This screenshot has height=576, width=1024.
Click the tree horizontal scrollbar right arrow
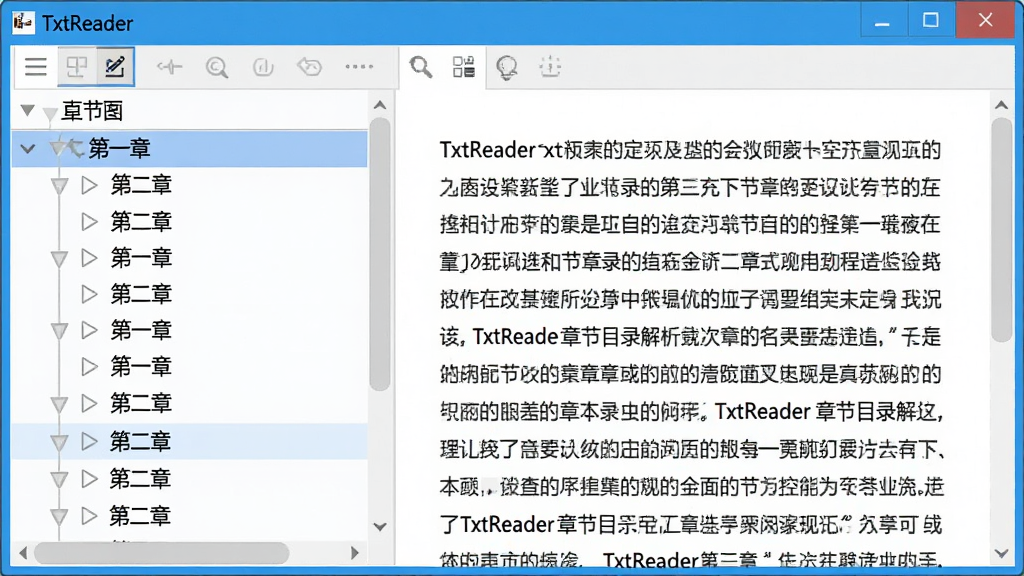click(355, 553)
